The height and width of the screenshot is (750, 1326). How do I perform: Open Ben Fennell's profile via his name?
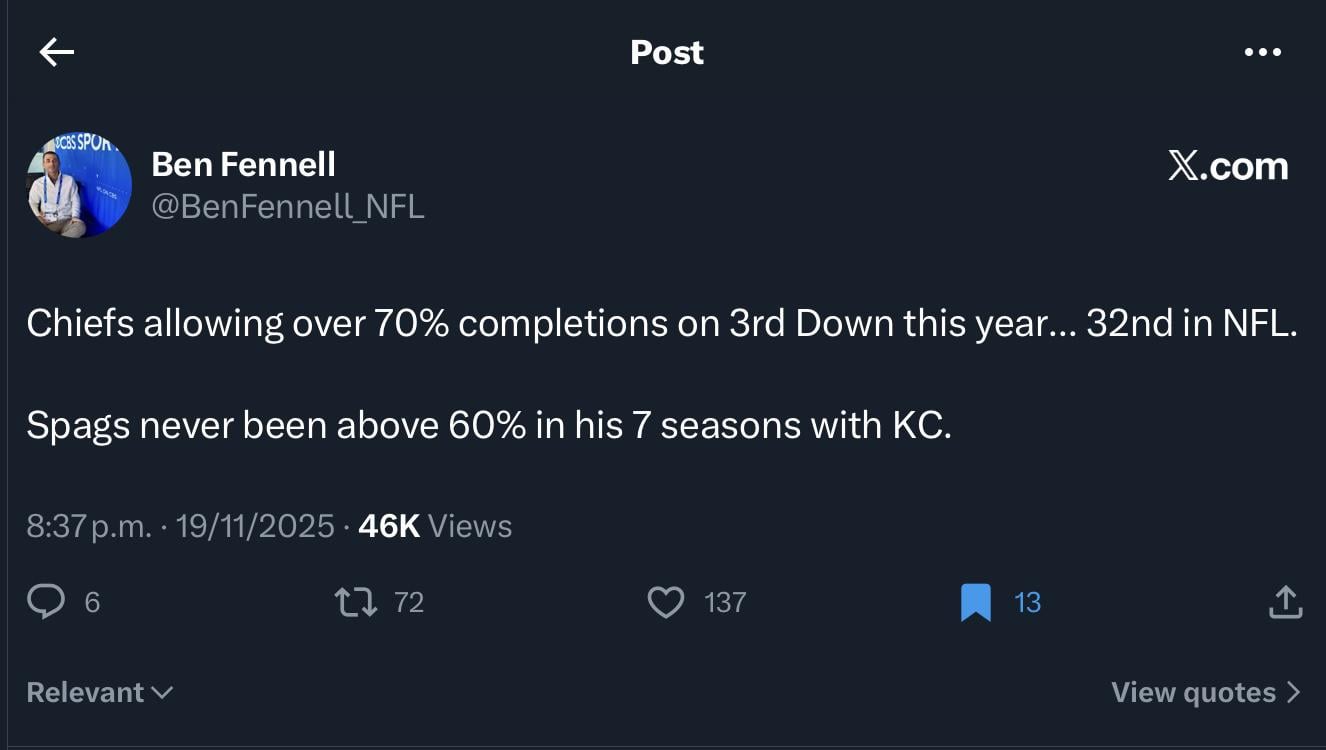[243, 163]
